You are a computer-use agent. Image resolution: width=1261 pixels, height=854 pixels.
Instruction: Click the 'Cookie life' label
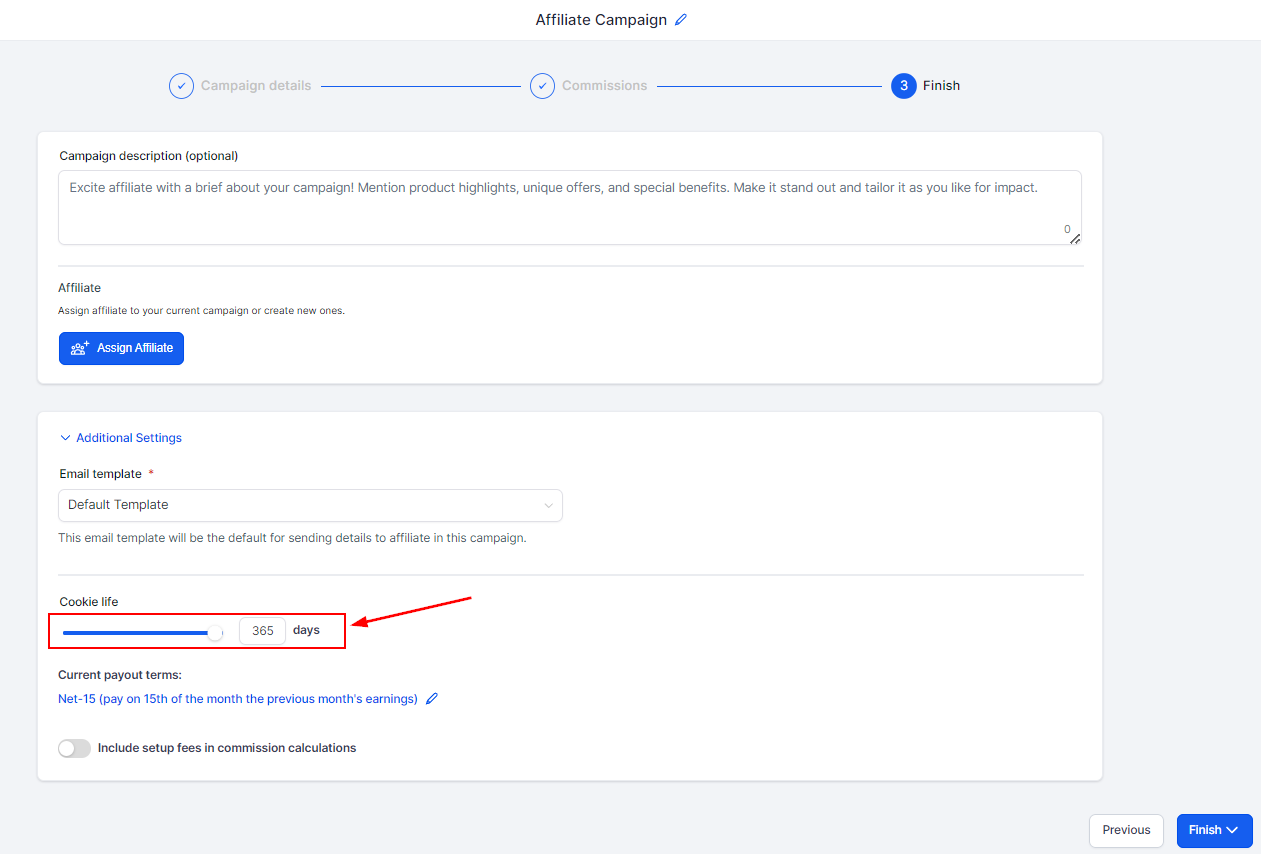coord(89,602)
